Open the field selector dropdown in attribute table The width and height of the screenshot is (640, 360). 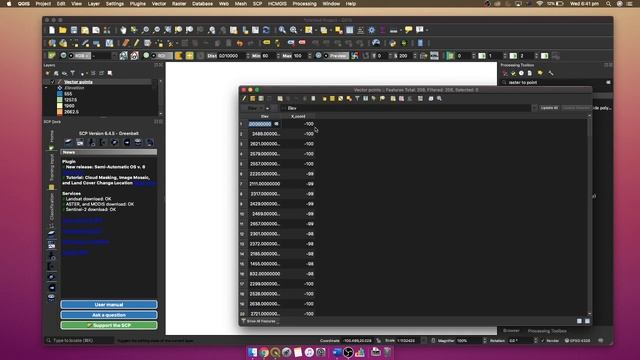click(x=256, y=108)
